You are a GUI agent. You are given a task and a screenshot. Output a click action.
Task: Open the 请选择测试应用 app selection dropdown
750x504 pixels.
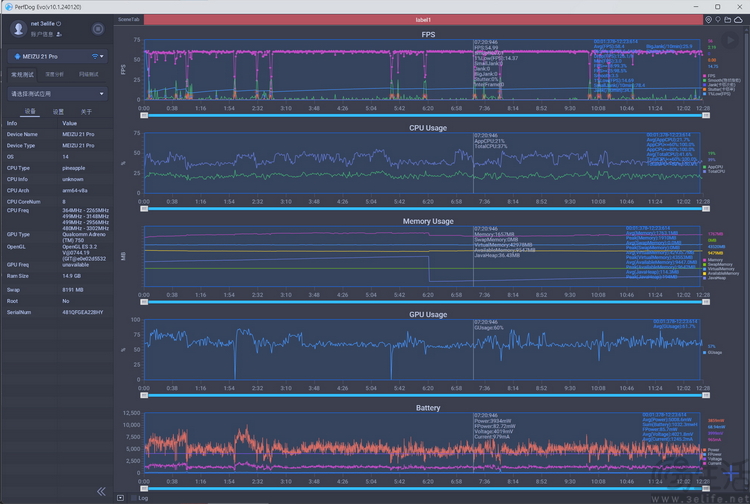57,94
